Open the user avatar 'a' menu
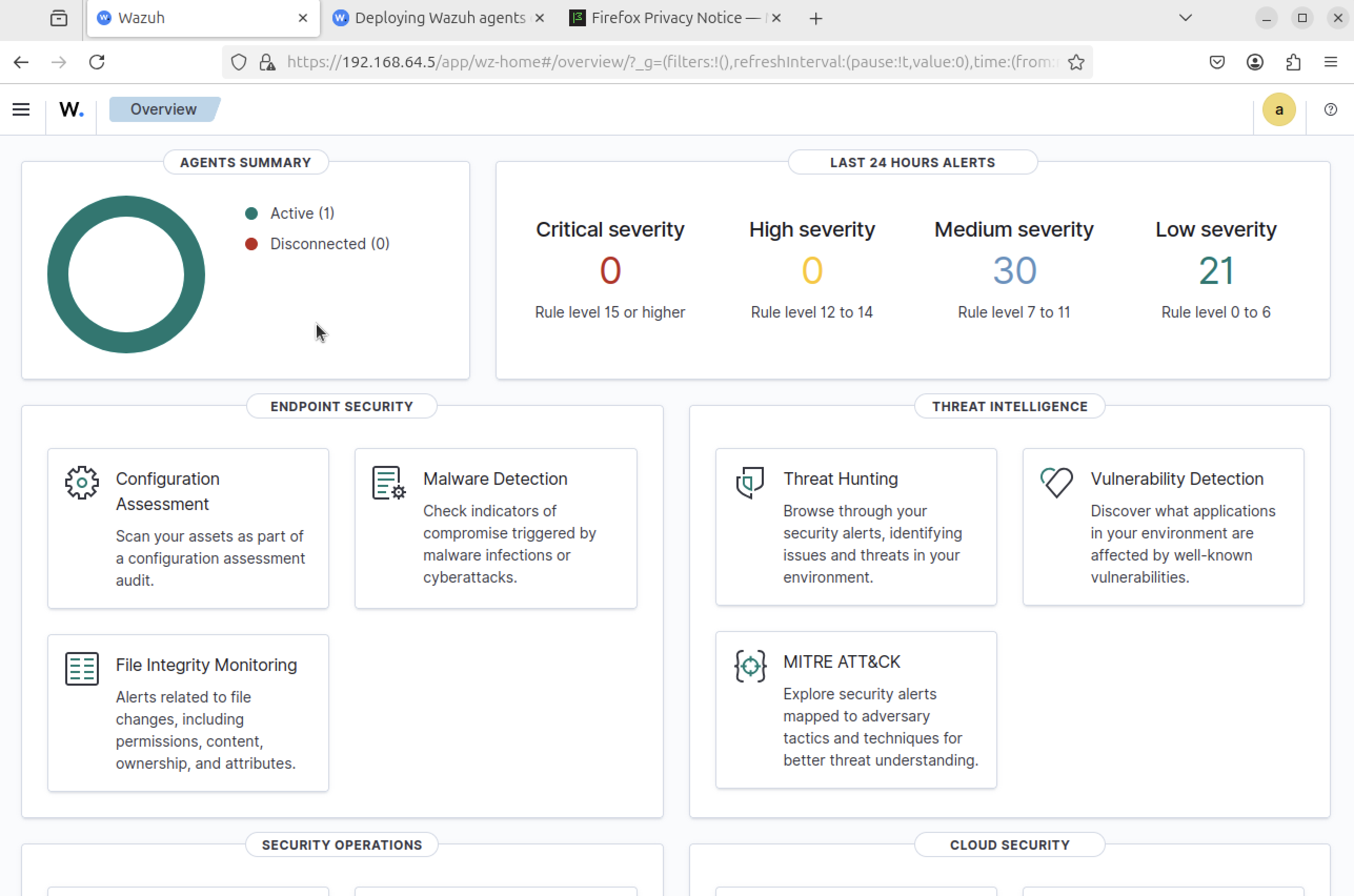Viewport: 1354px width, 896px height. pyautogui.click(x=1279, y=109)
